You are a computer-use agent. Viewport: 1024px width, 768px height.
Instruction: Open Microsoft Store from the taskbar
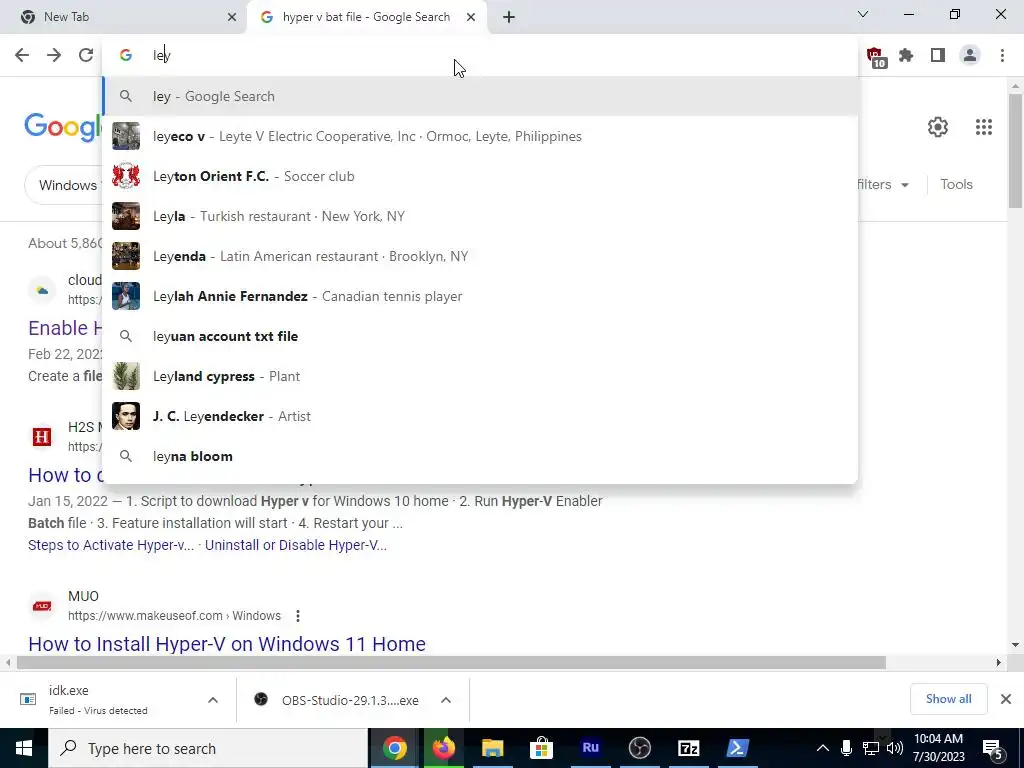[x=541, y=748]
